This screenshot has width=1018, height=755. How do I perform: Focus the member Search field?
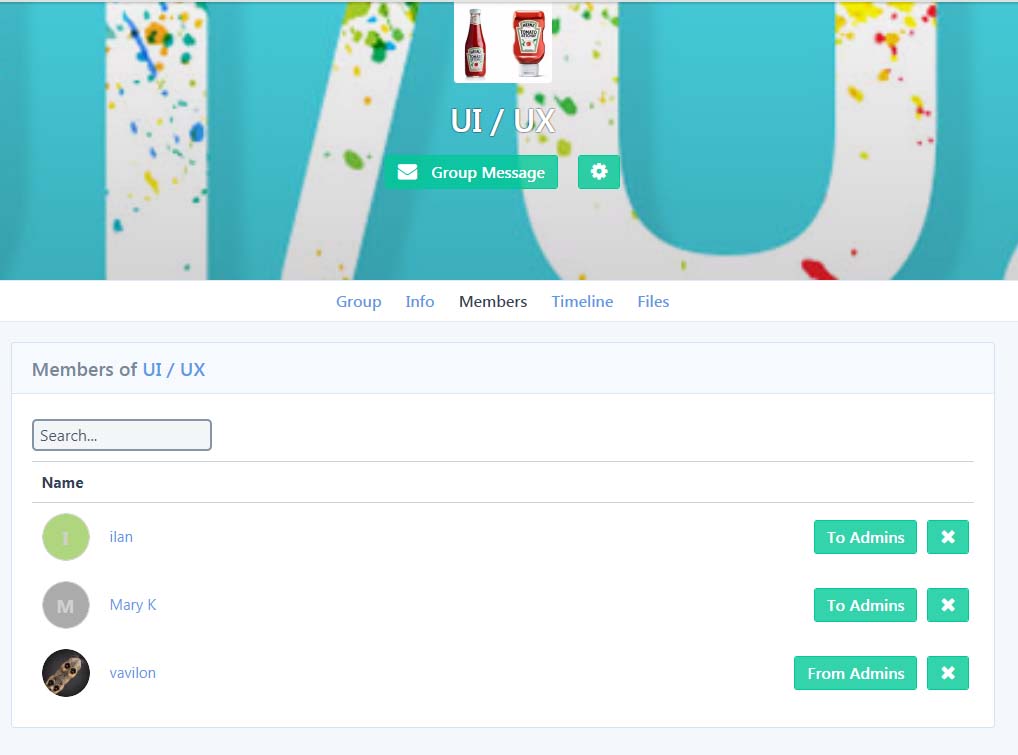click(x=122, y=435)
